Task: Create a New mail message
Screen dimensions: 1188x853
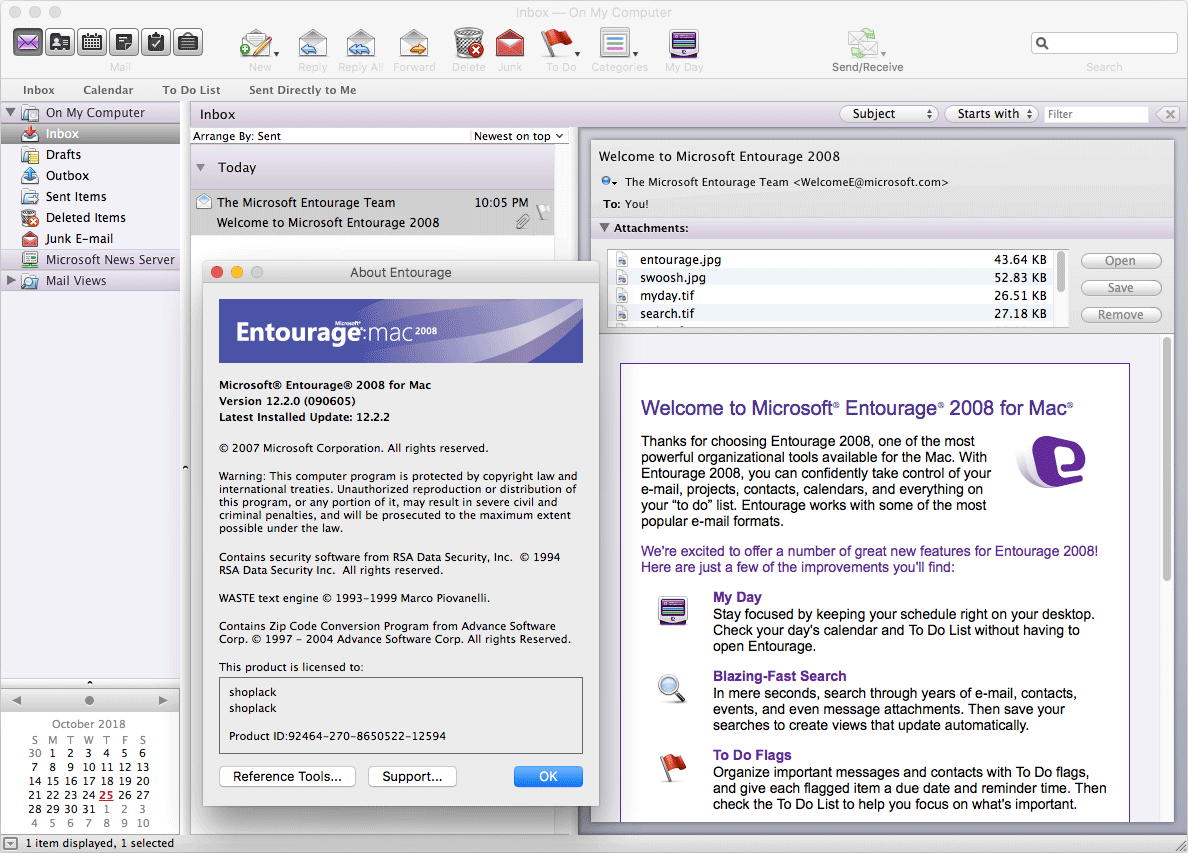Action: pyautogui.click(x=255, y=44)
